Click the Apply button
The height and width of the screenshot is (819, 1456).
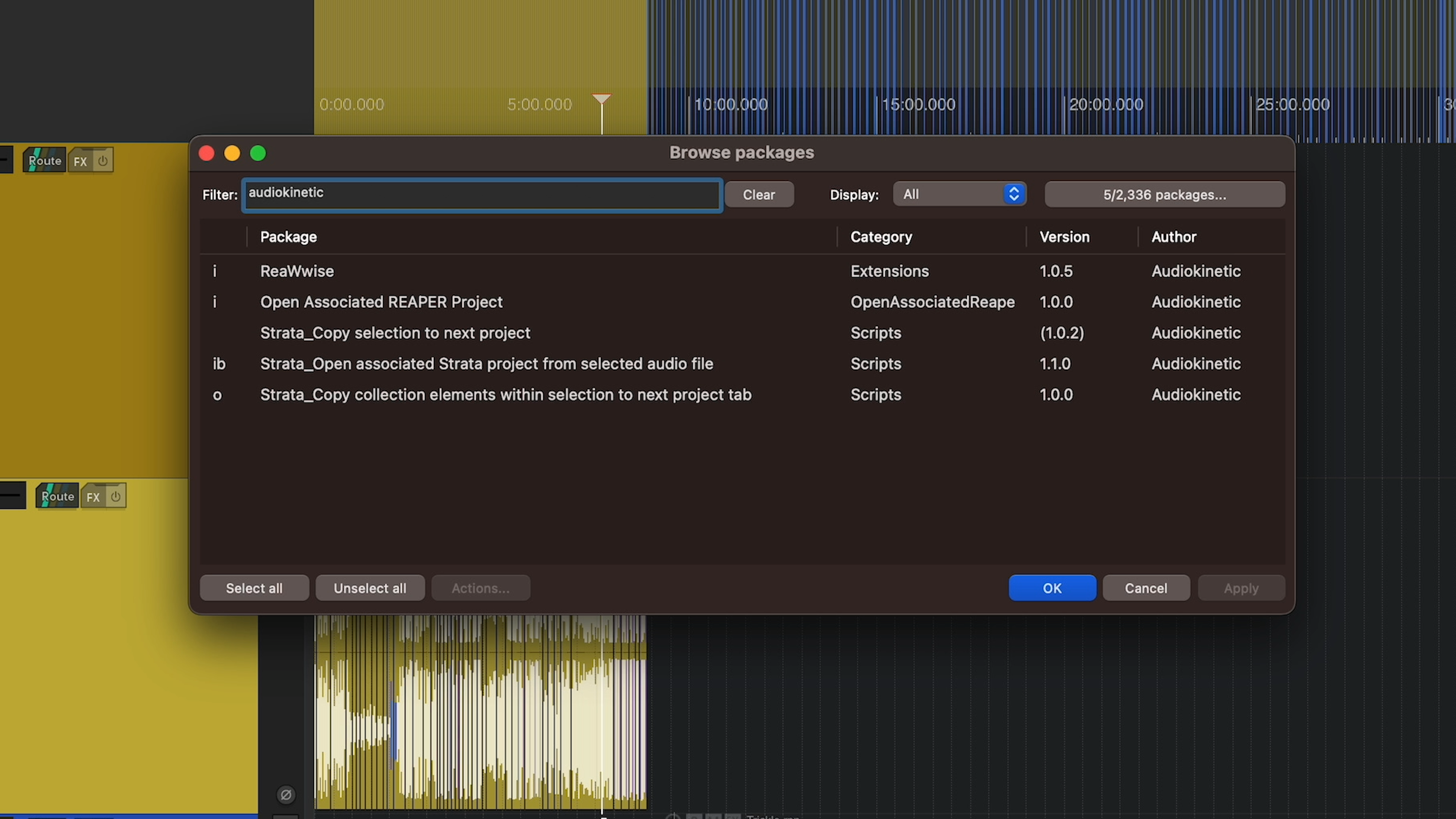pyautogui.click(x=1241, y=588)
